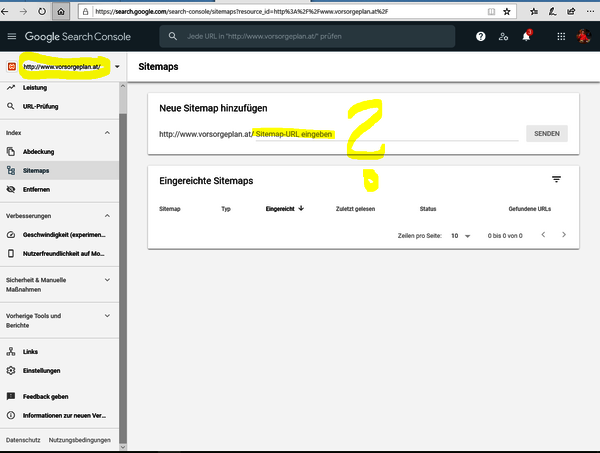Sort by the Typ column header
600x453 pixels.
226,209
